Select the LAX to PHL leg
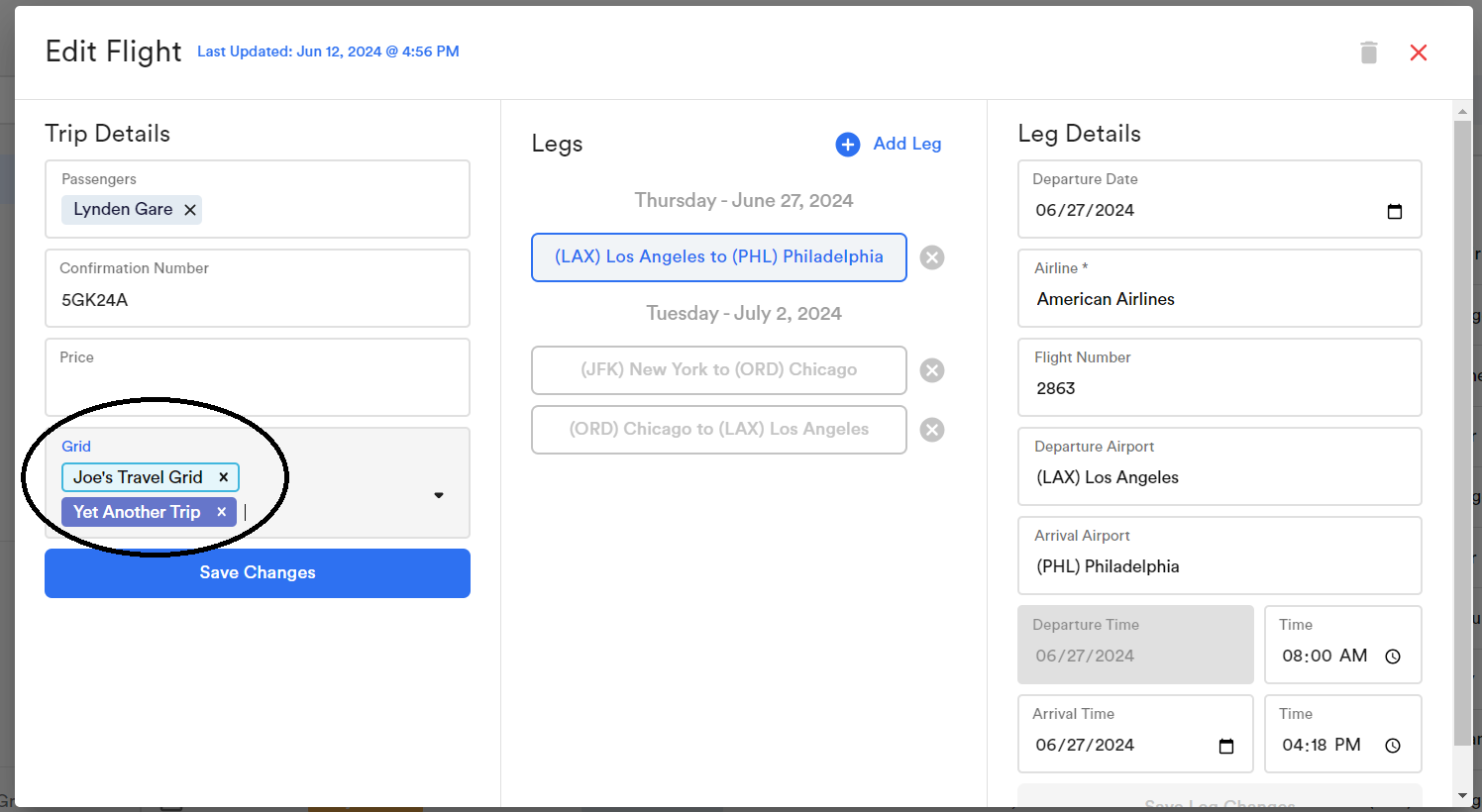This screenshot has width=1482, height=812. pyautogui.click(x=719, y=257)
